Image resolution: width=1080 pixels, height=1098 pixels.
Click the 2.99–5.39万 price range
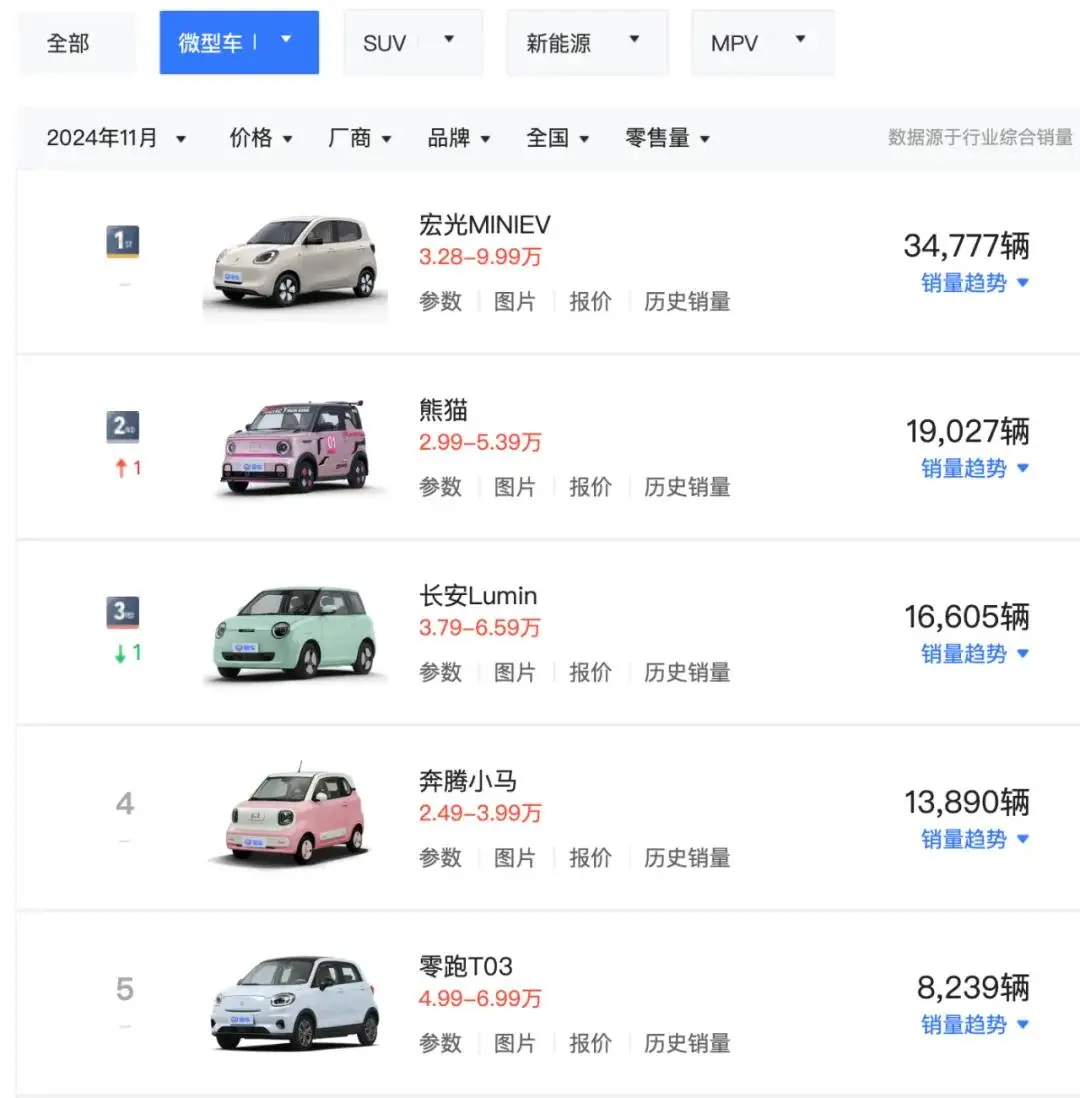(x=480, y=443)
